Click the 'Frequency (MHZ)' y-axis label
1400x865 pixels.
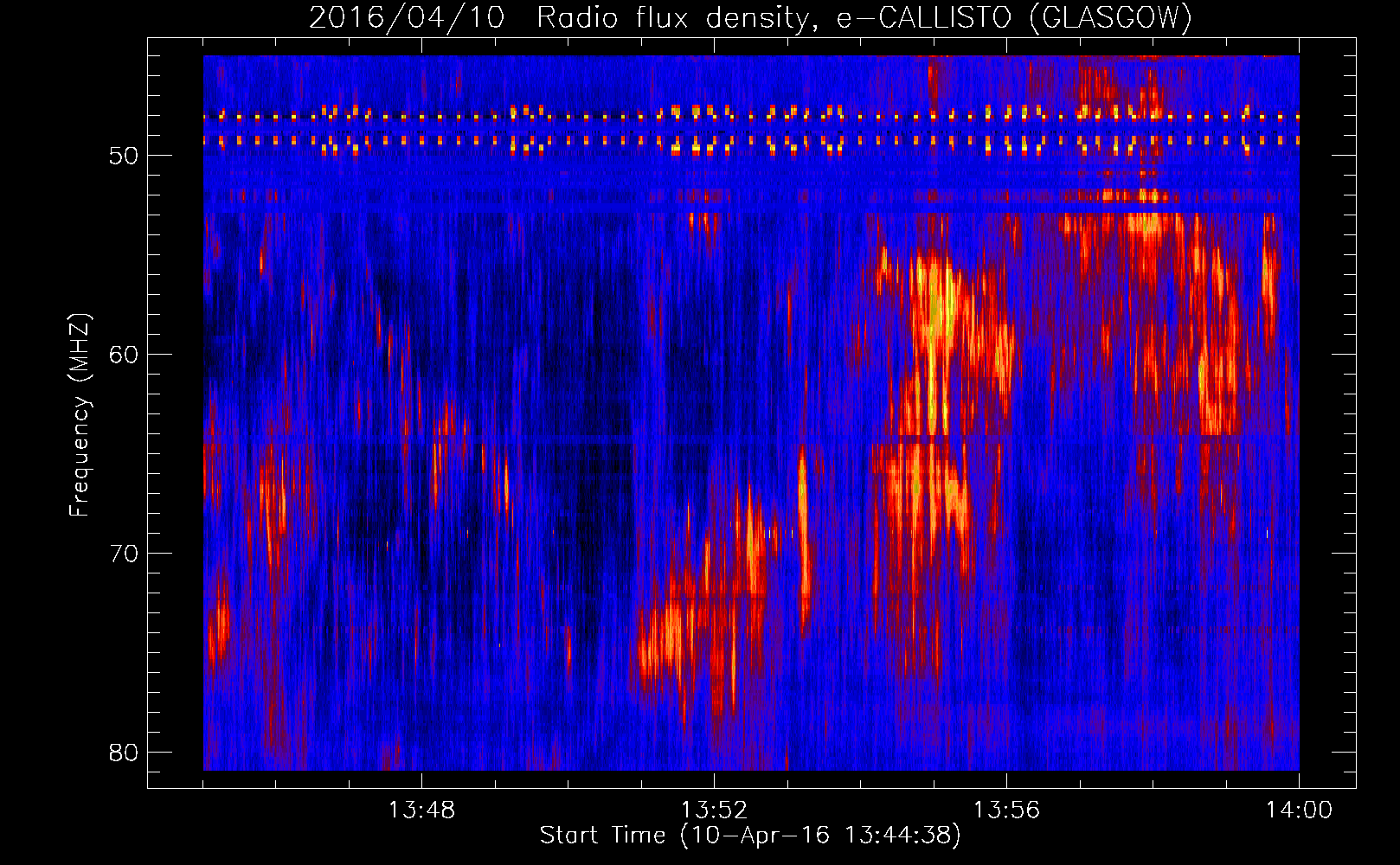(80, 415)
